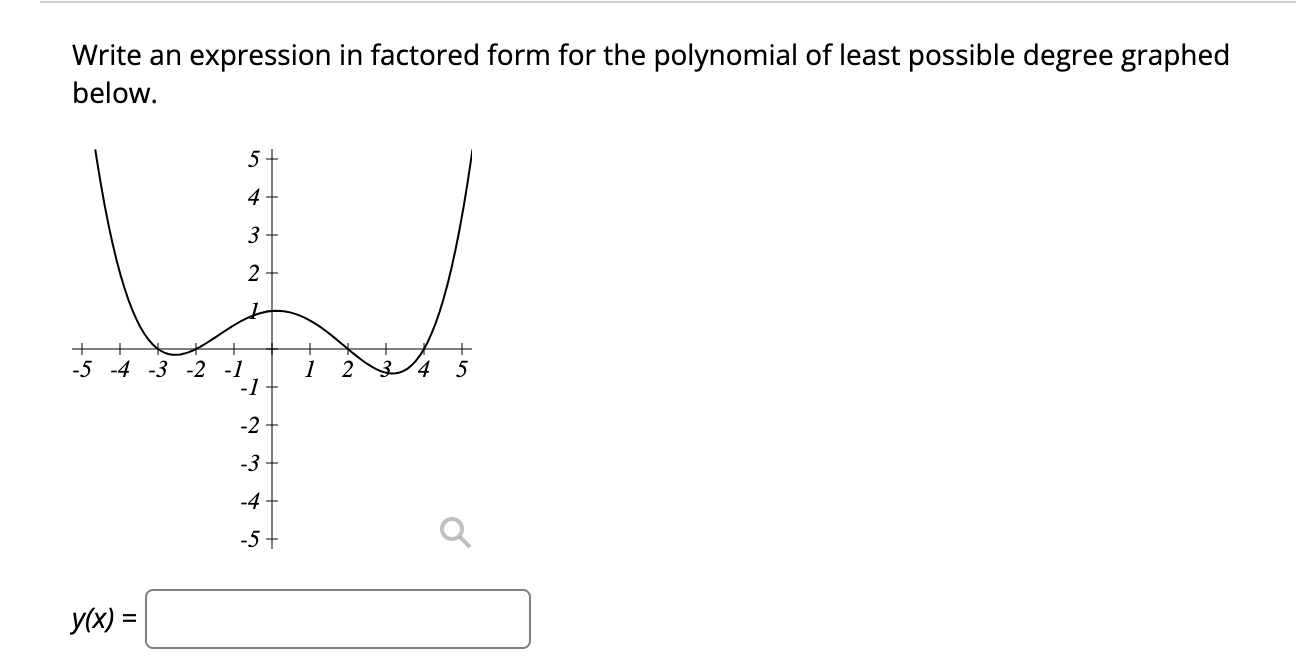The height and width of the screenshot is (672, 1296).
Task: Click the tick label -5 on y-axis
Action: click(252, 537)
